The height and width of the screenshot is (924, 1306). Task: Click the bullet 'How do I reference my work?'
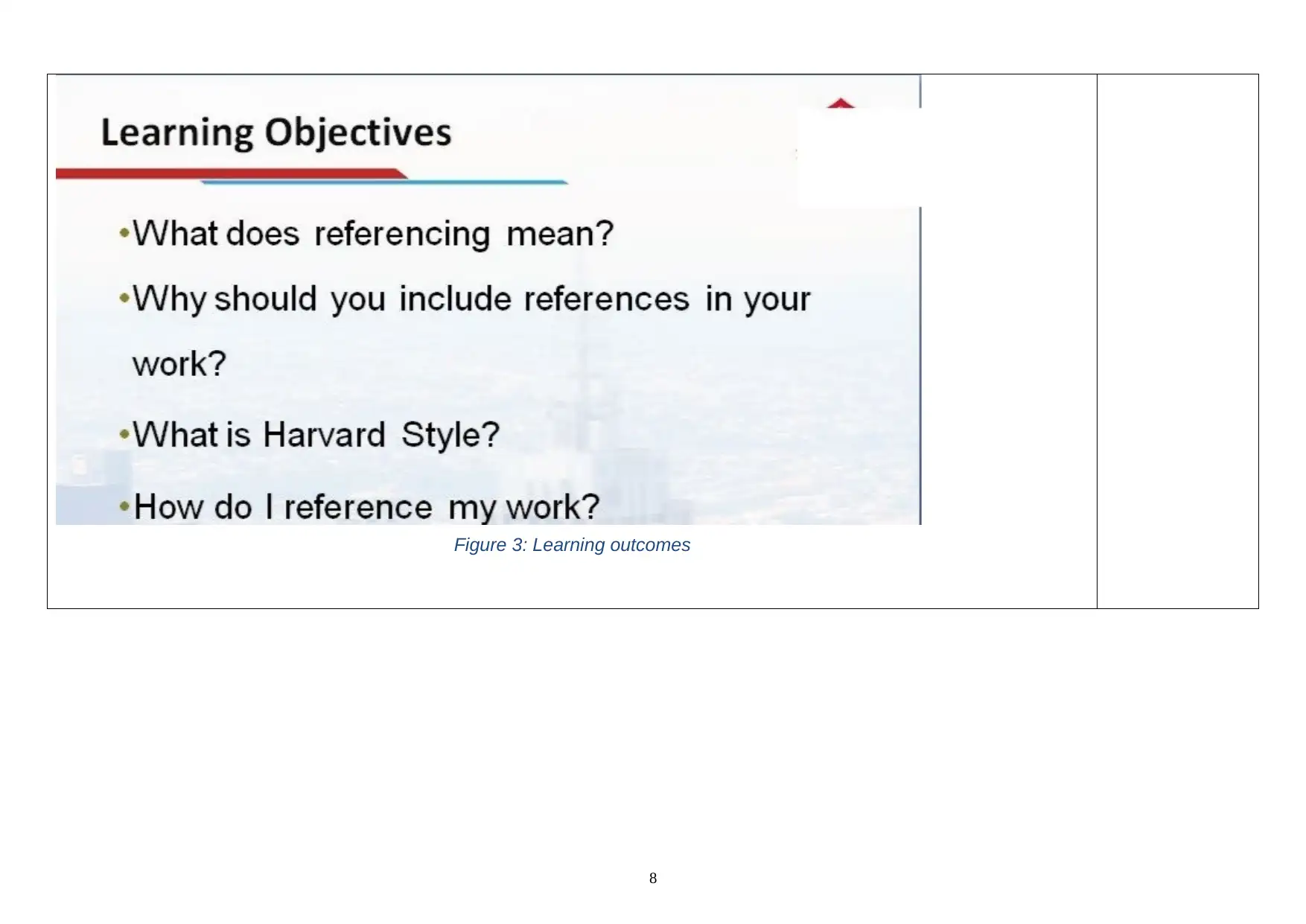[366, 507]
